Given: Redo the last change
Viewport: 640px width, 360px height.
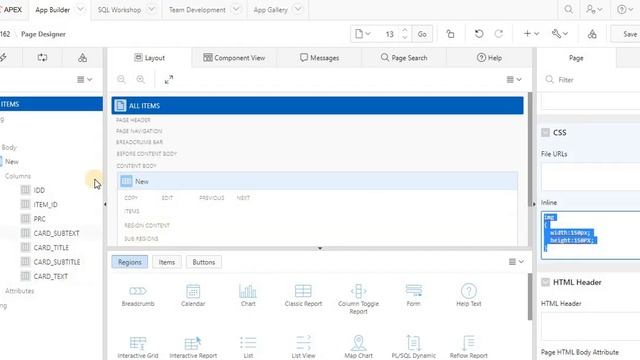Looking at the screenshot, I should (499, 34).
